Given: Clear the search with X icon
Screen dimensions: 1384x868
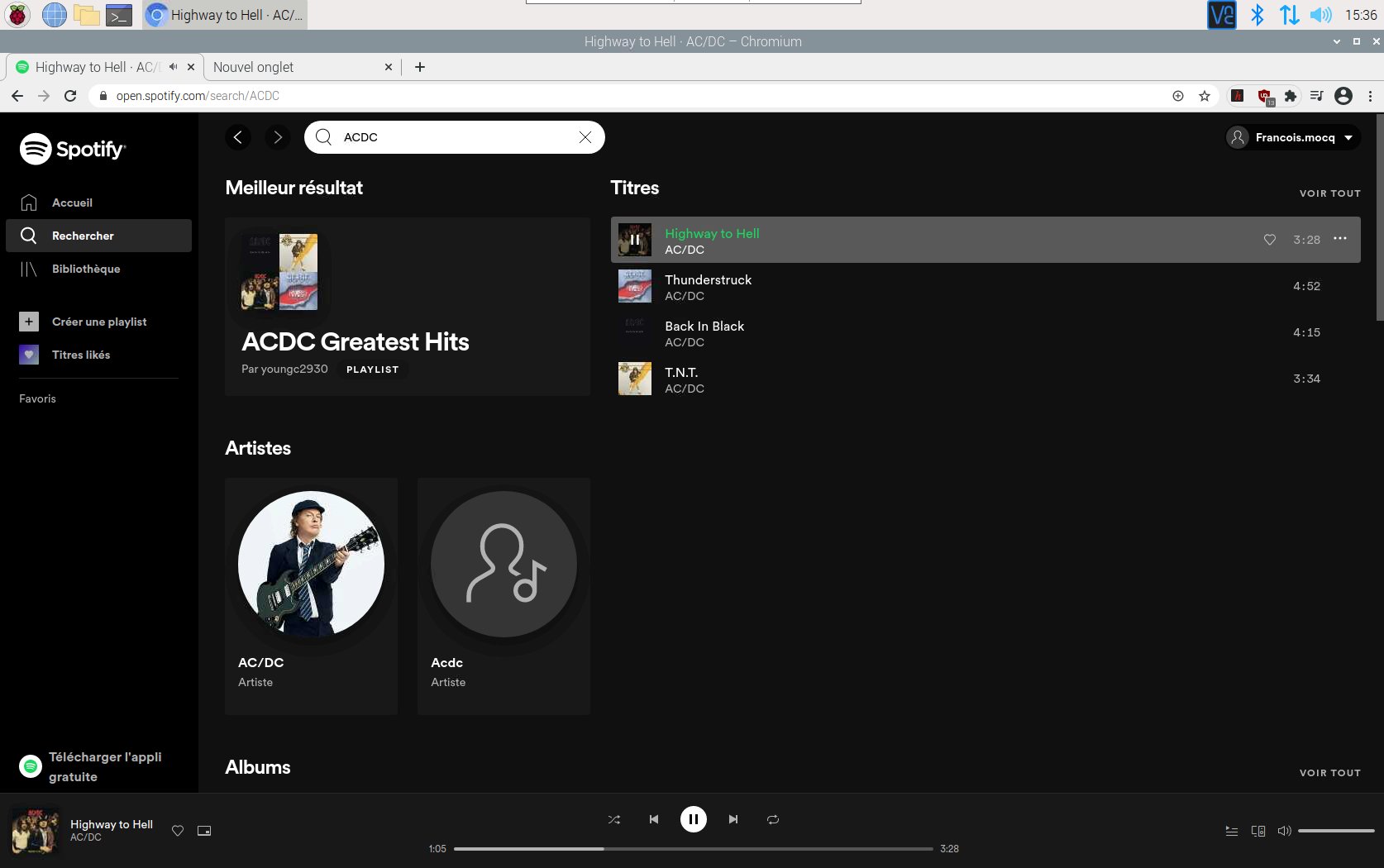Looking at the screenshot, I should [x=585, y=137].
